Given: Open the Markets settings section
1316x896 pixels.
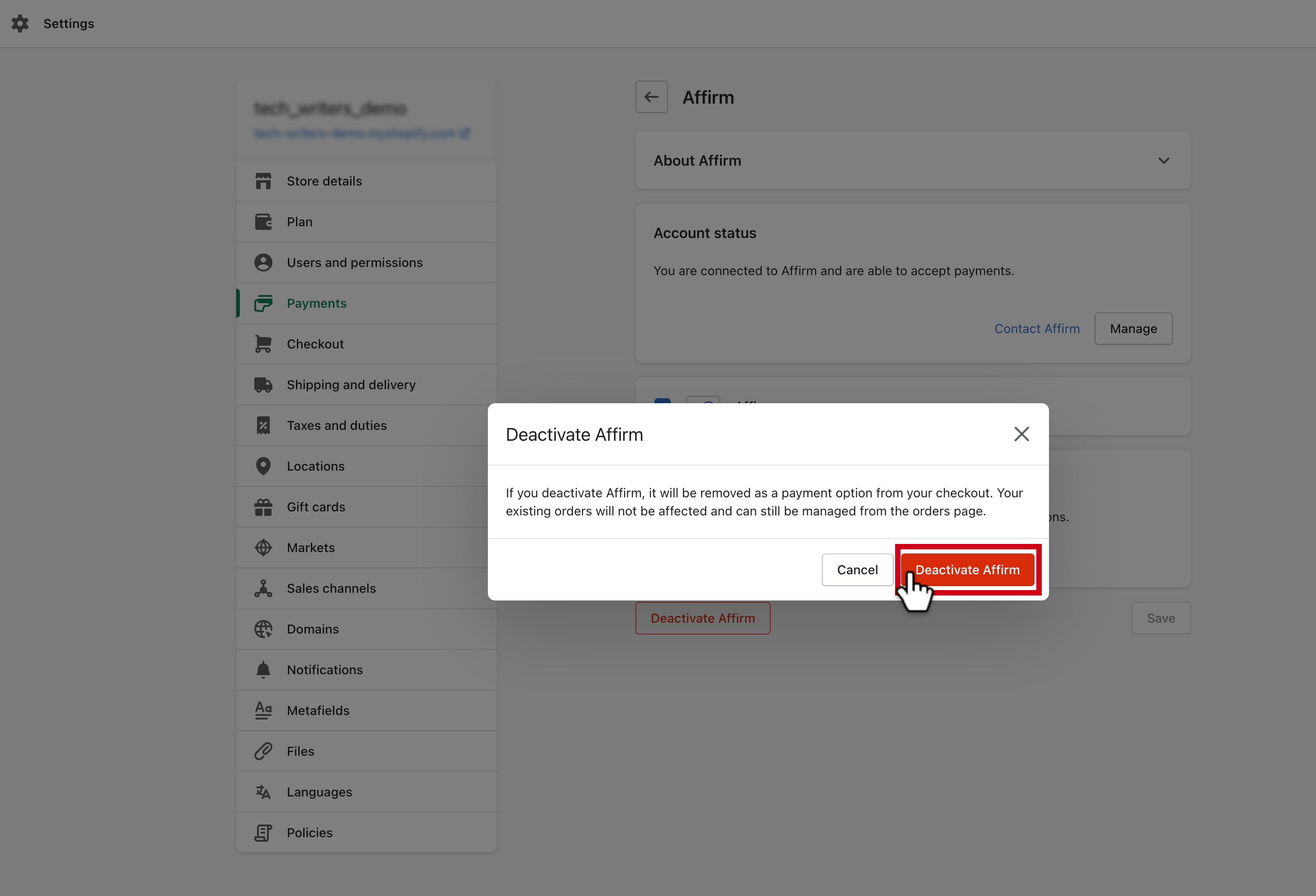Looking at the screenshot, I should (x=310, y=548).
